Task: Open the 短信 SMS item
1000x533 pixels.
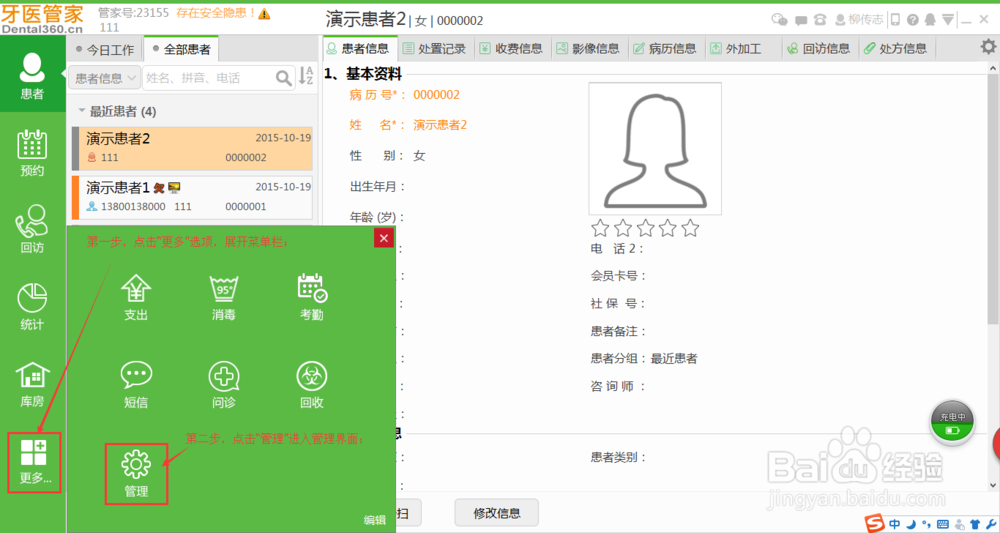Action: (x=136, y=385)
